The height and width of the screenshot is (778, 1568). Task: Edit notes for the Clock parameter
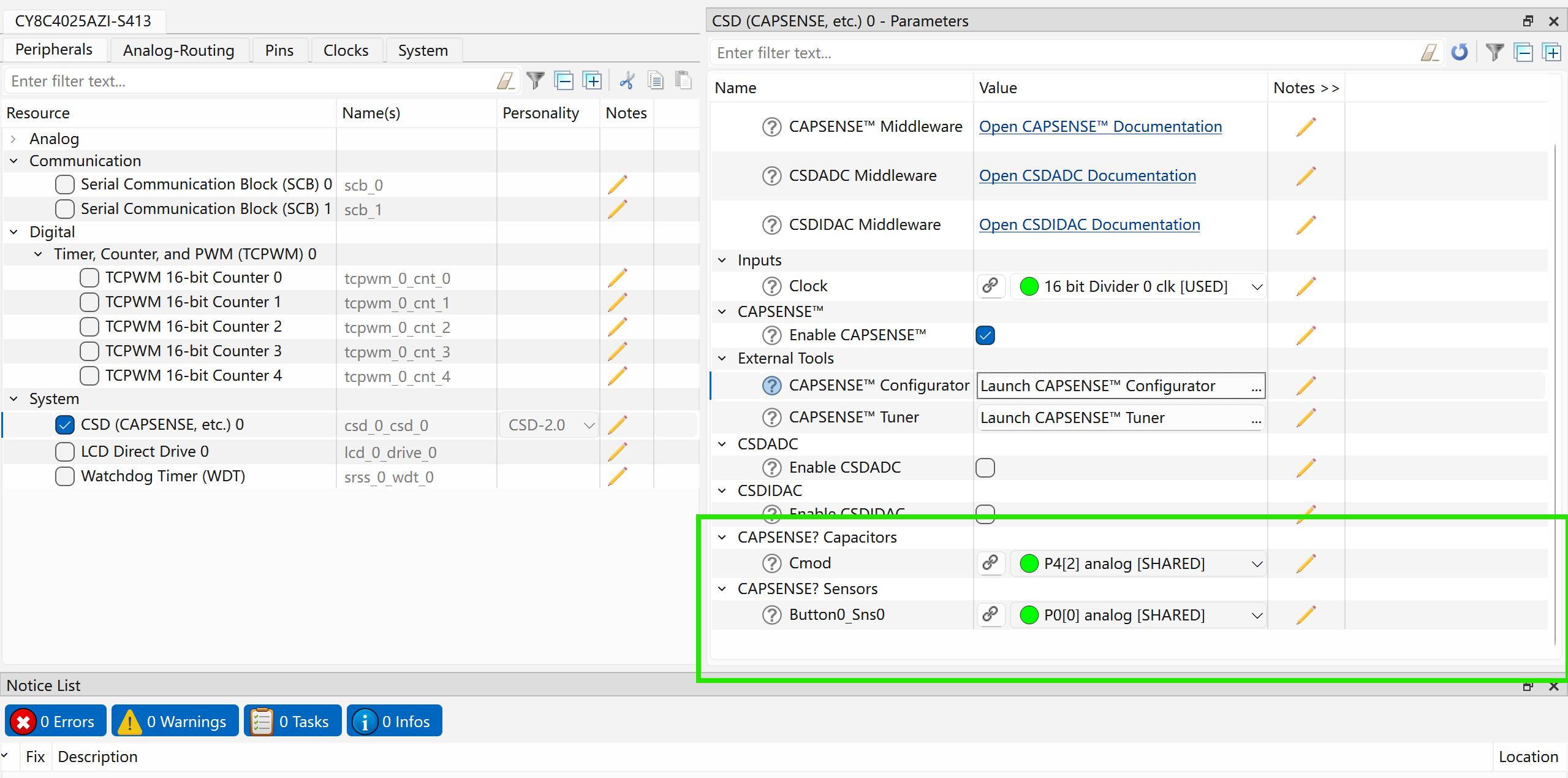tap(1306, 286)
